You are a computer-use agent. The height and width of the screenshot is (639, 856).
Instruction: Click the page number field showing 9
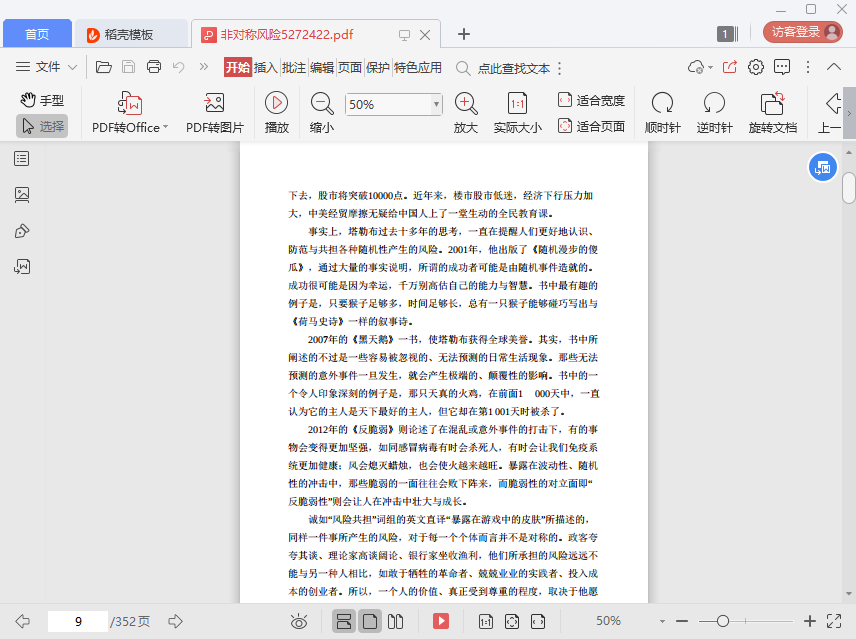tap(78, 622)
